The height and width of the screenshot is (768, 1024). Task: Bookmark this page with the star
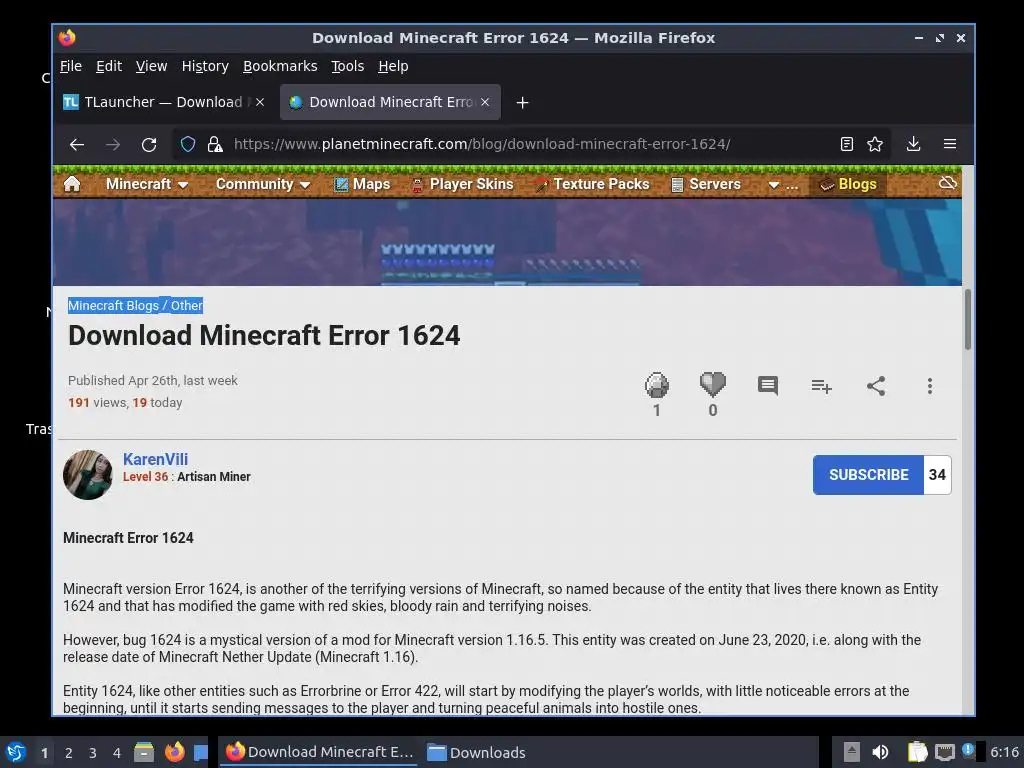[x=875, y=144]
